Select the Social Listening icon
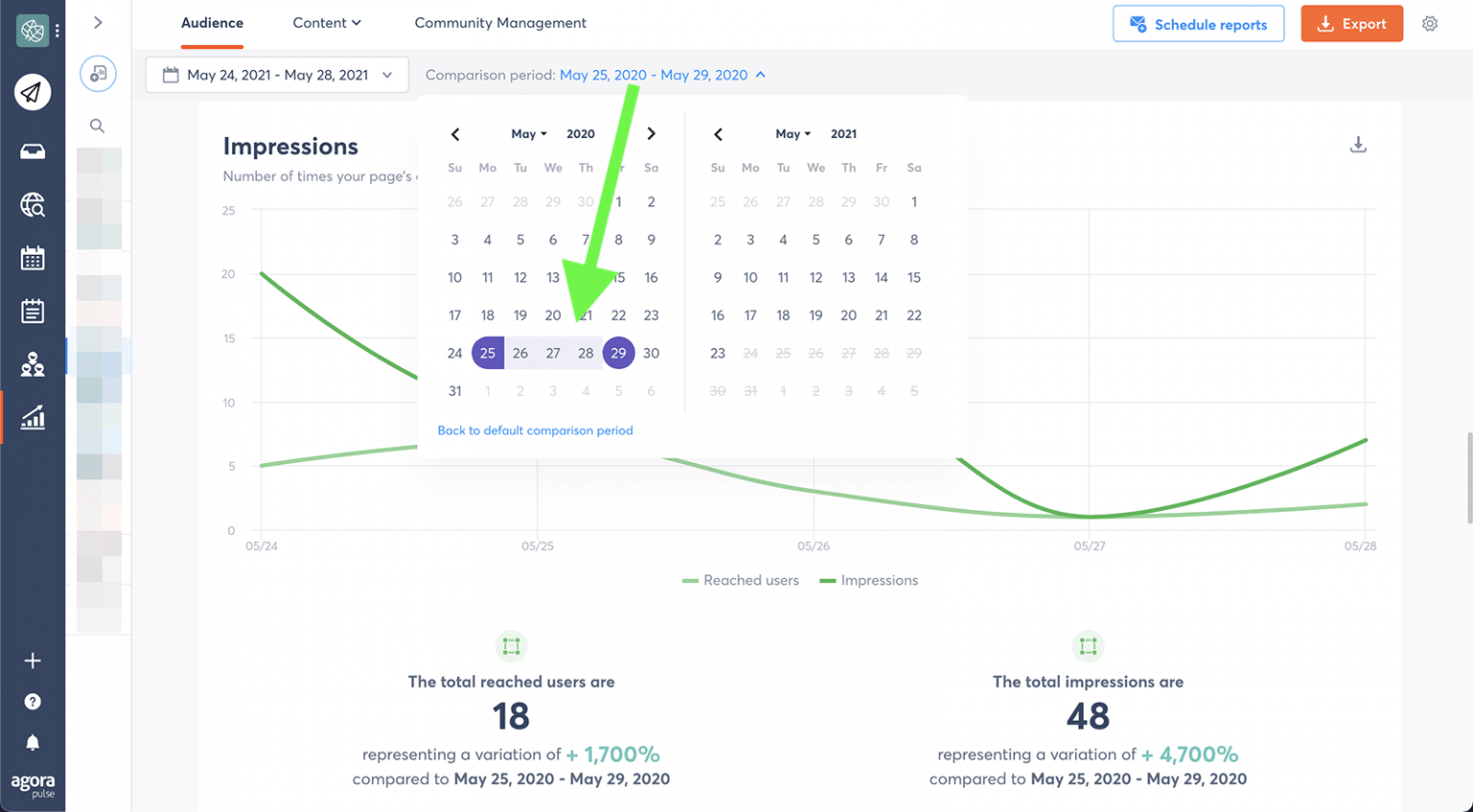Image resolution: width=1473 pixels, height=812 pixels. [x=33, y=205]
